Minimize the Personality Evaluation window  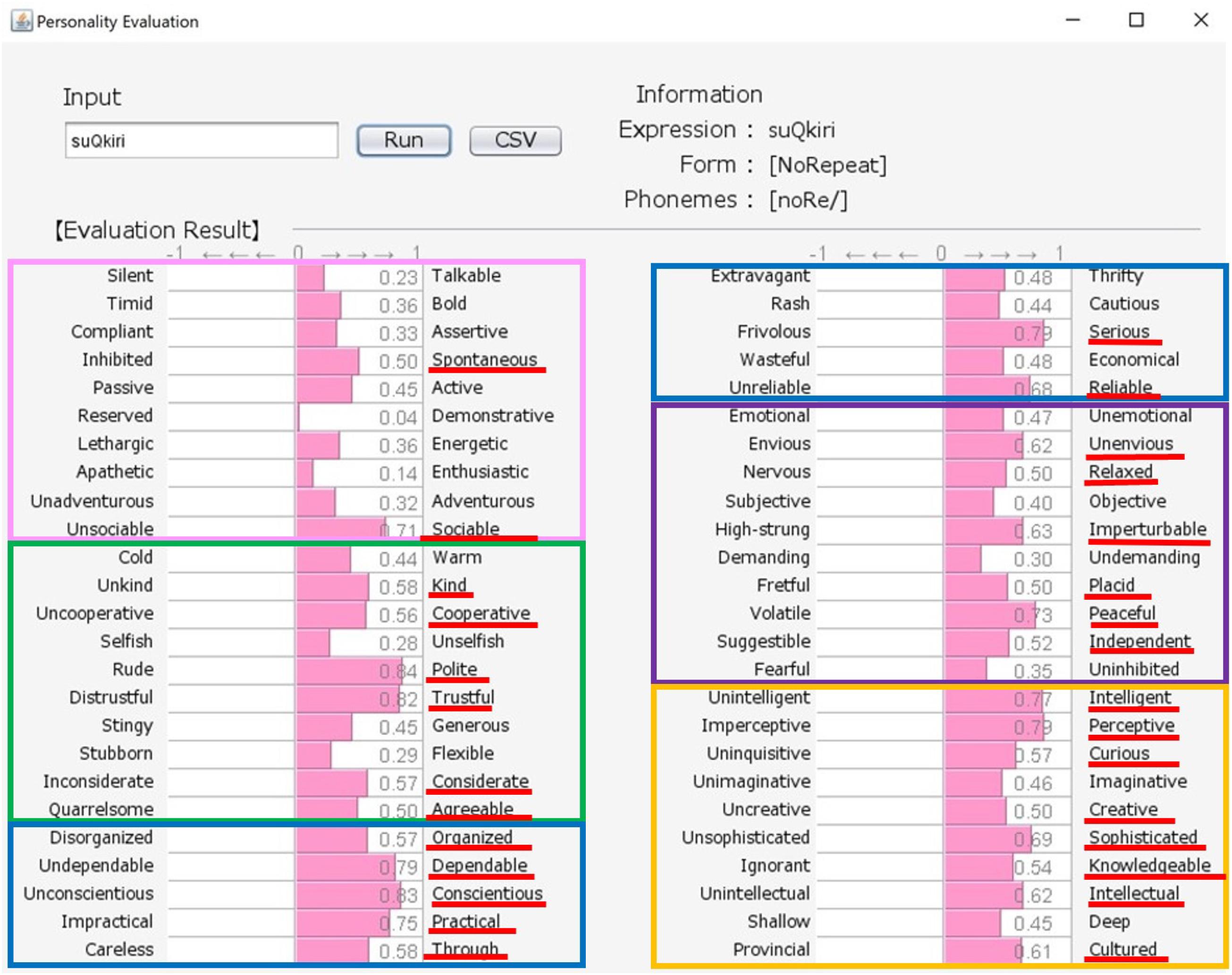(1073, 21)
